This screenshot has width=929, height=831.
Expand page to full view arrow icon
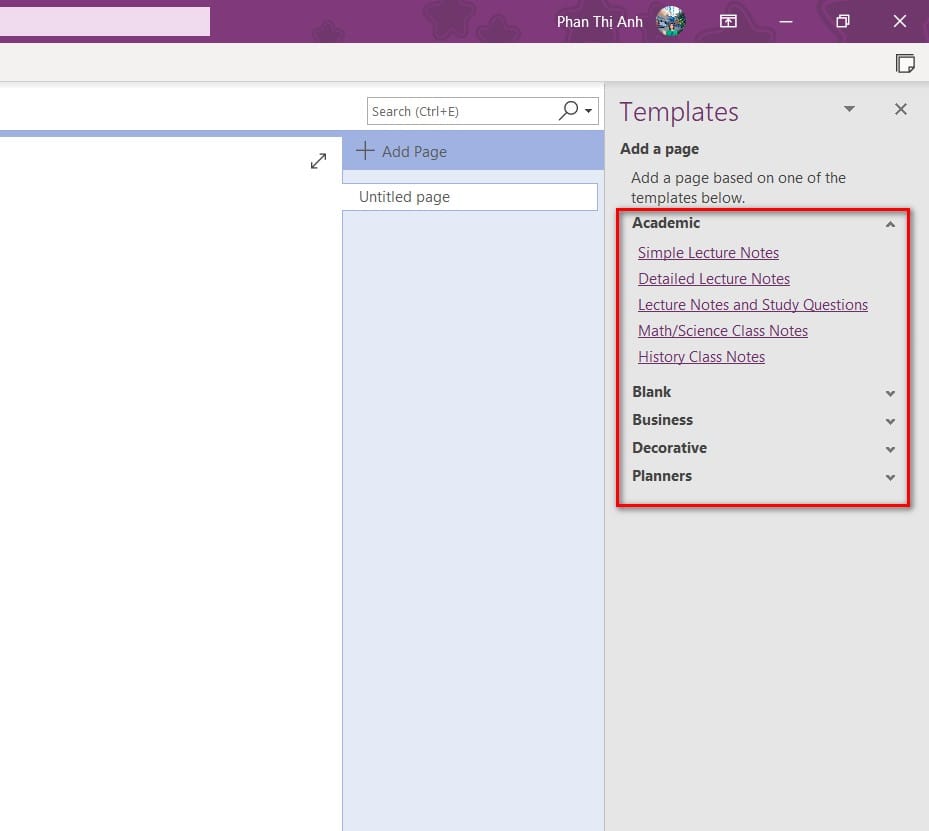[x=319, y=161]
